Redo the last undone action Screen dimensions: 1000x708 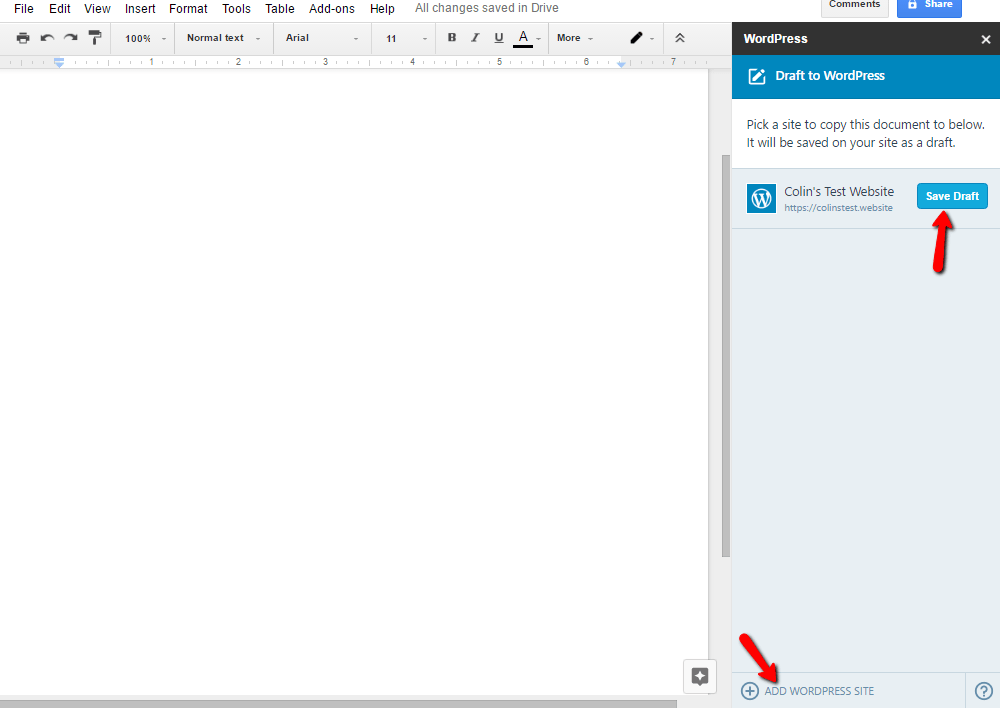click(71, 38)
